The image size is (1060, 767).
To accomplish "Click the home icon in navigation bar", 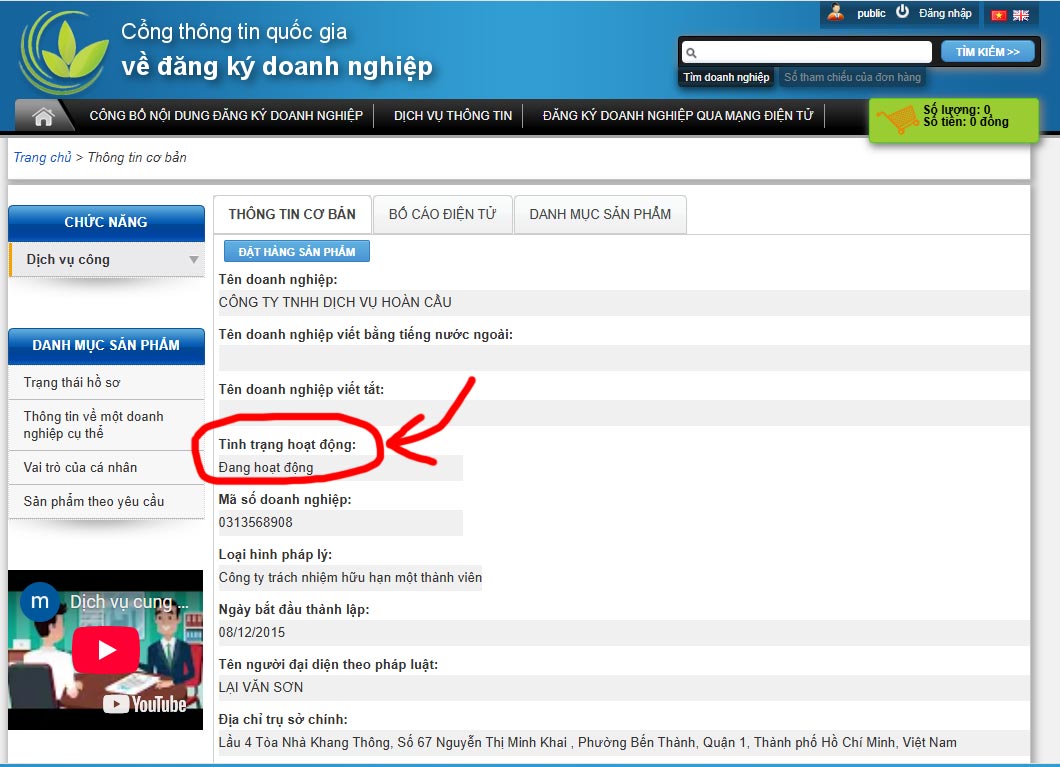I will coord(43,116).
